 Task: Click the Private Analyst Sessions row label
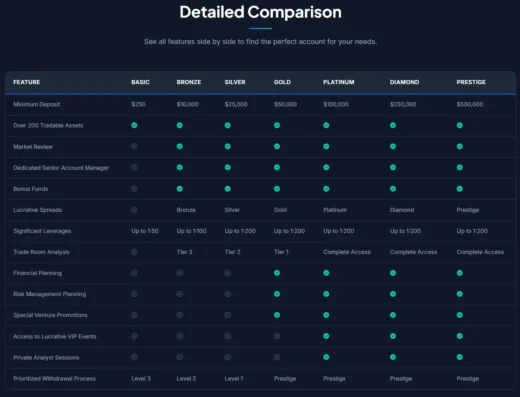pyautogui.click(x=46, y=358)
